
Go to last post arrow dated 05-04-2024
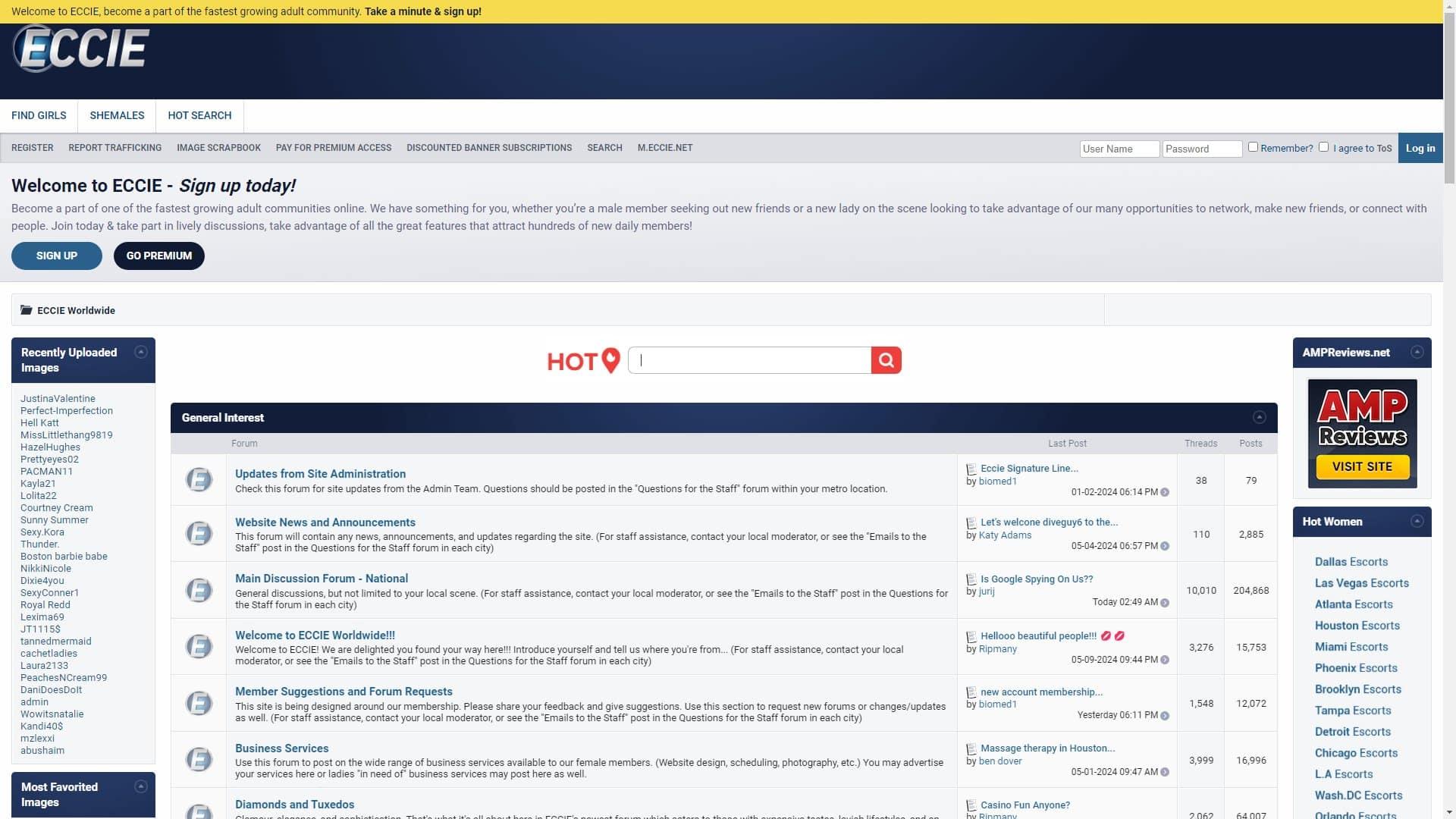[x=1165, y=546]
